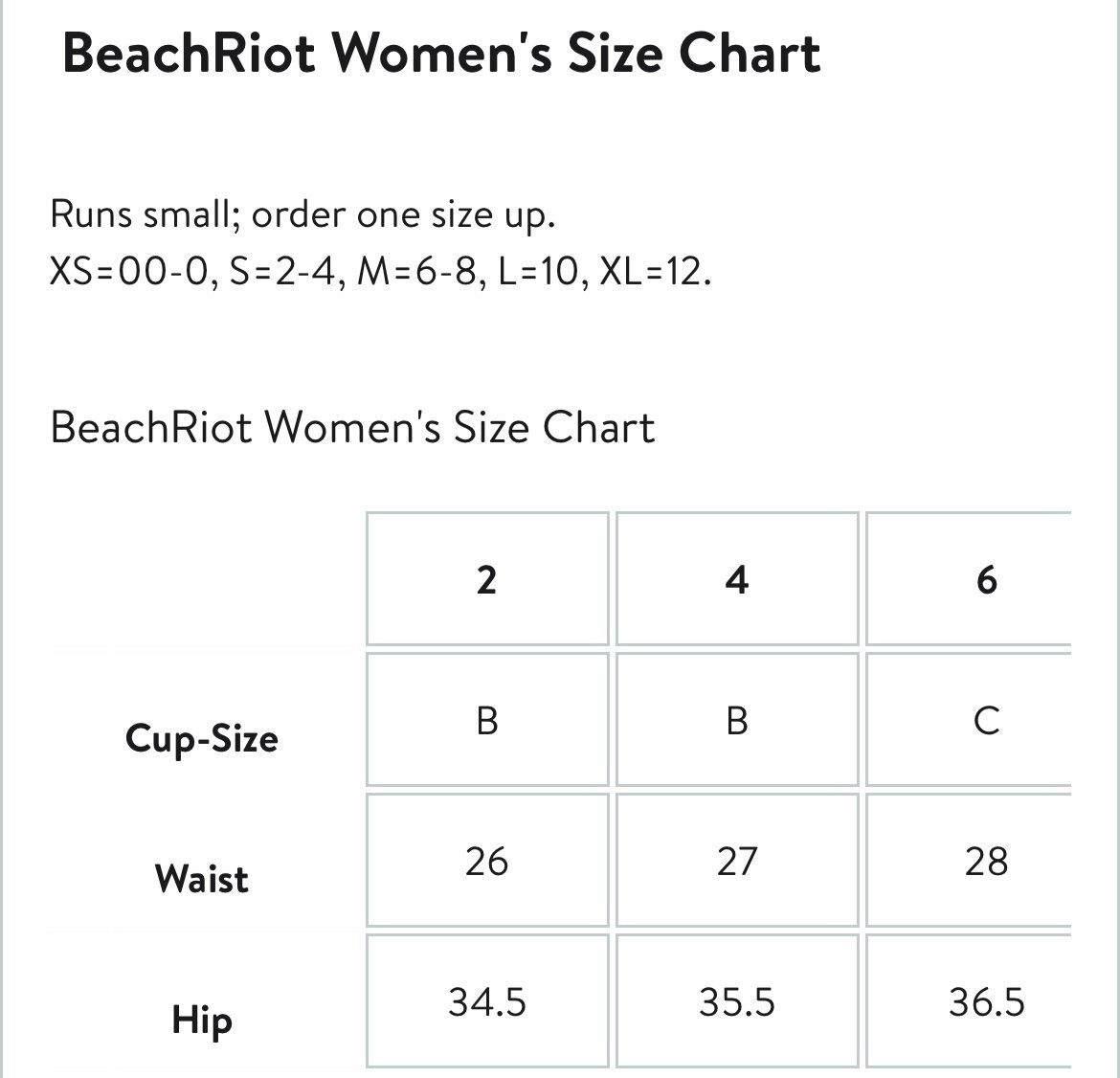
Task: Click cup size B cell under size 4
Action: (x=737, y=719)
